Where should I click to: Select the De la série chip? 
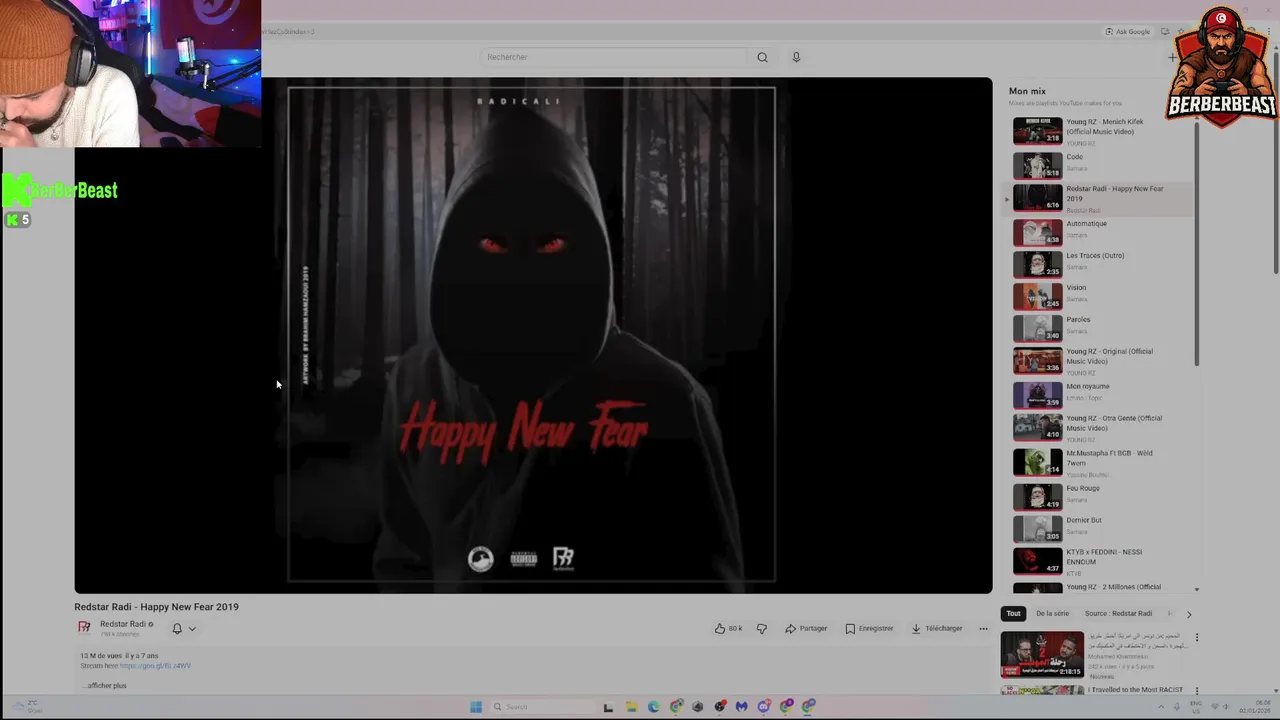pyautogui.click(x=1052, y=614)
